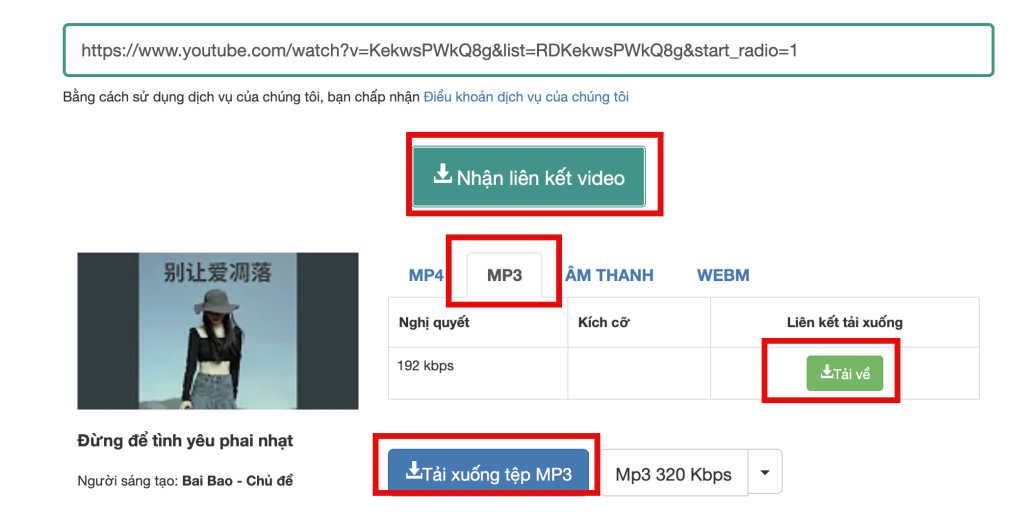Click into the YouTube URL input field

pos(528,50)
